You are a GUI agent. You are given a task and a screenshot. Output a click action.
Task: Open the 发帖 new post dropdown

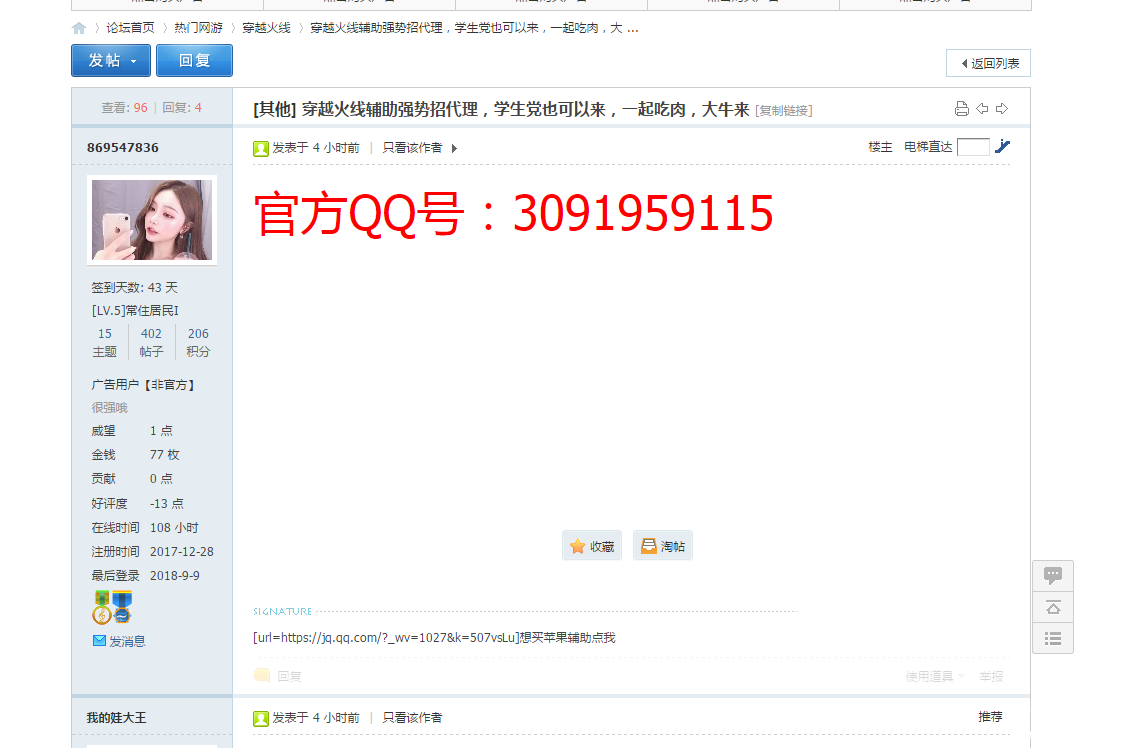tap(111, 61)
